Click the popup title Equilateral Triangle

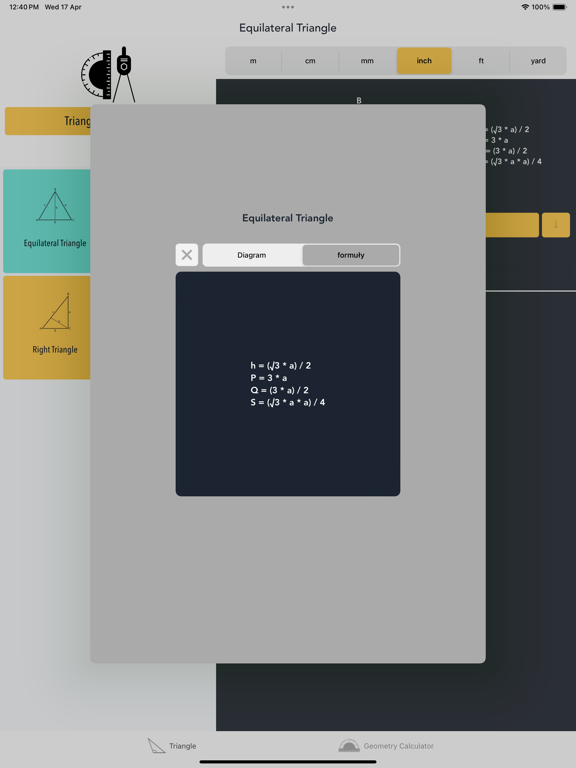click(288, 218)
